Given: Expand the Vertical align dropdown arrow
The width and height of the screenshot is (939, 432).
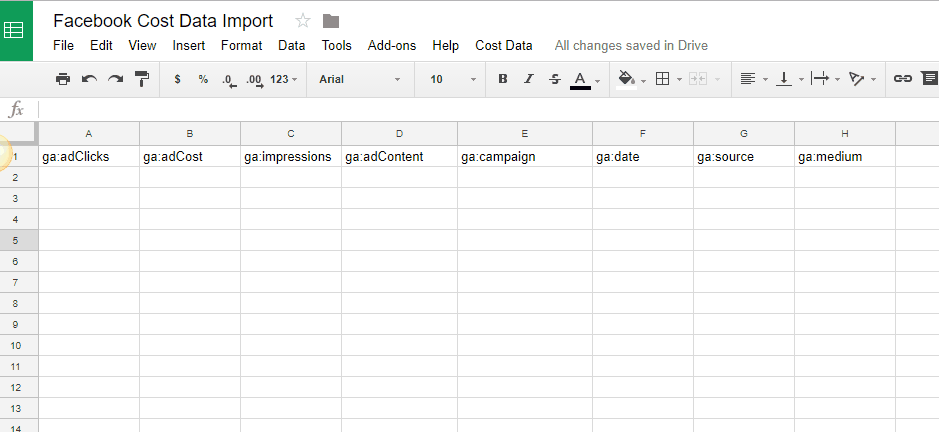Looking at the screenshot, I should pyautogui.click(x=801, y=80).
